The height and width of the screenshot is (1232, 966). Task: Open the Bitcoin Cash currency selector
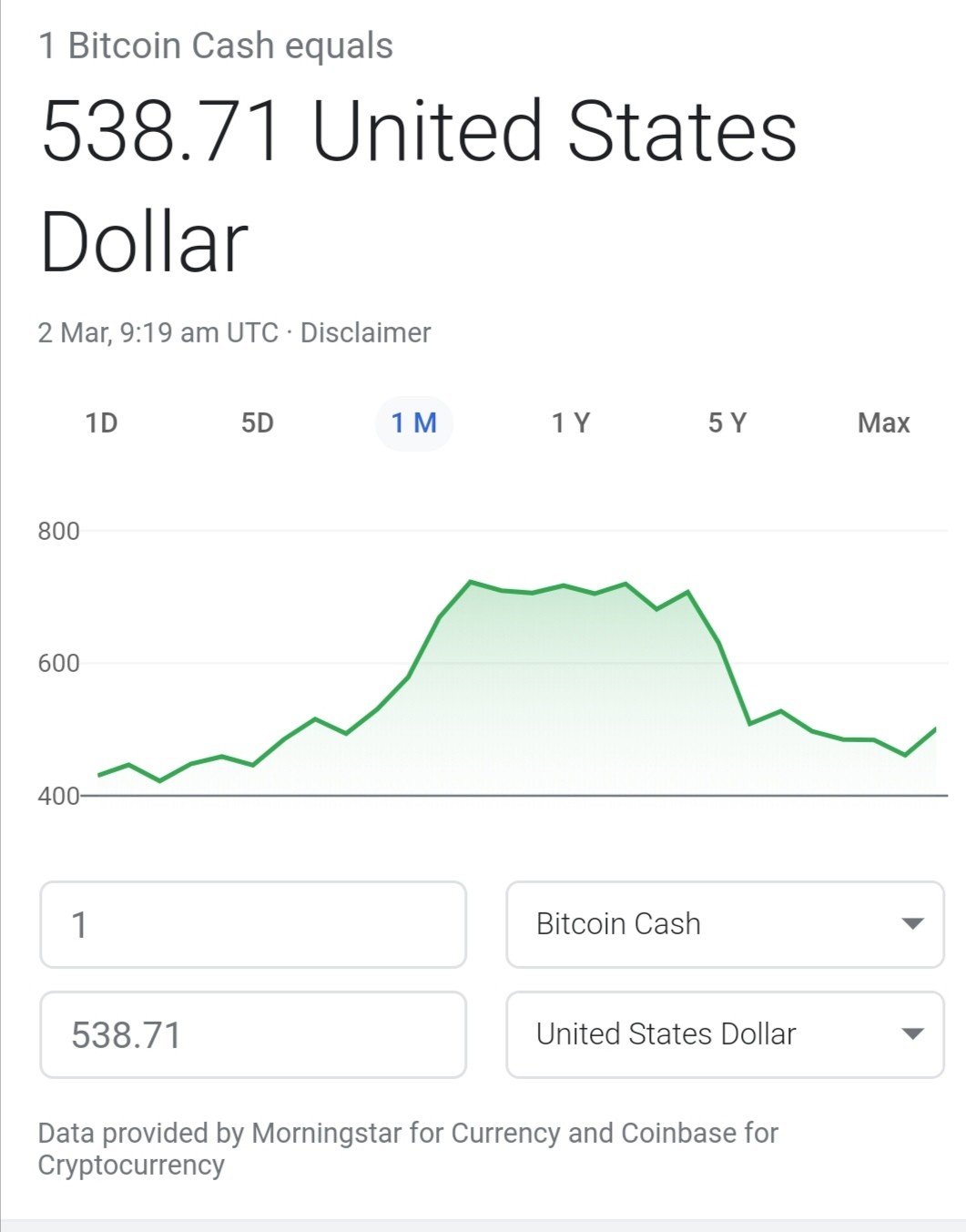pyautogui.click(x=725, y=924)
